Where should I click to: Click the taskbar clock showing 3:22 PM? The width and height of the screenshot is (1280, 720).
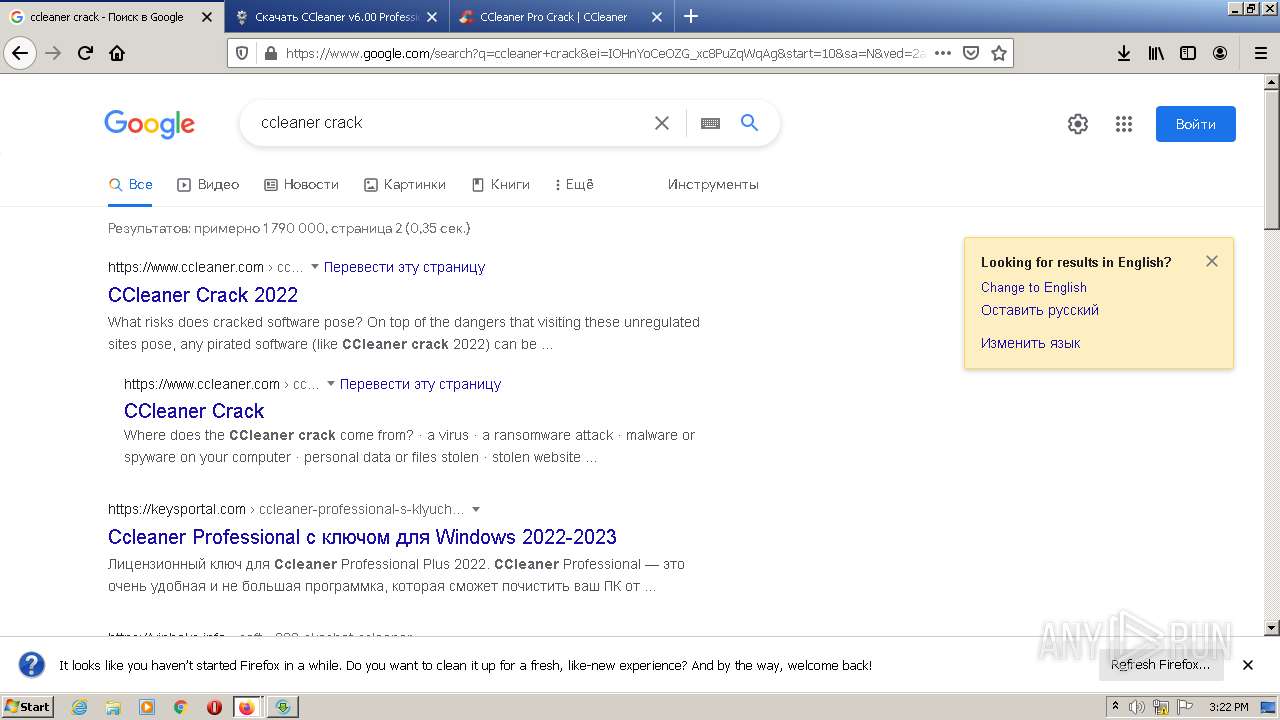(1228, 707)
